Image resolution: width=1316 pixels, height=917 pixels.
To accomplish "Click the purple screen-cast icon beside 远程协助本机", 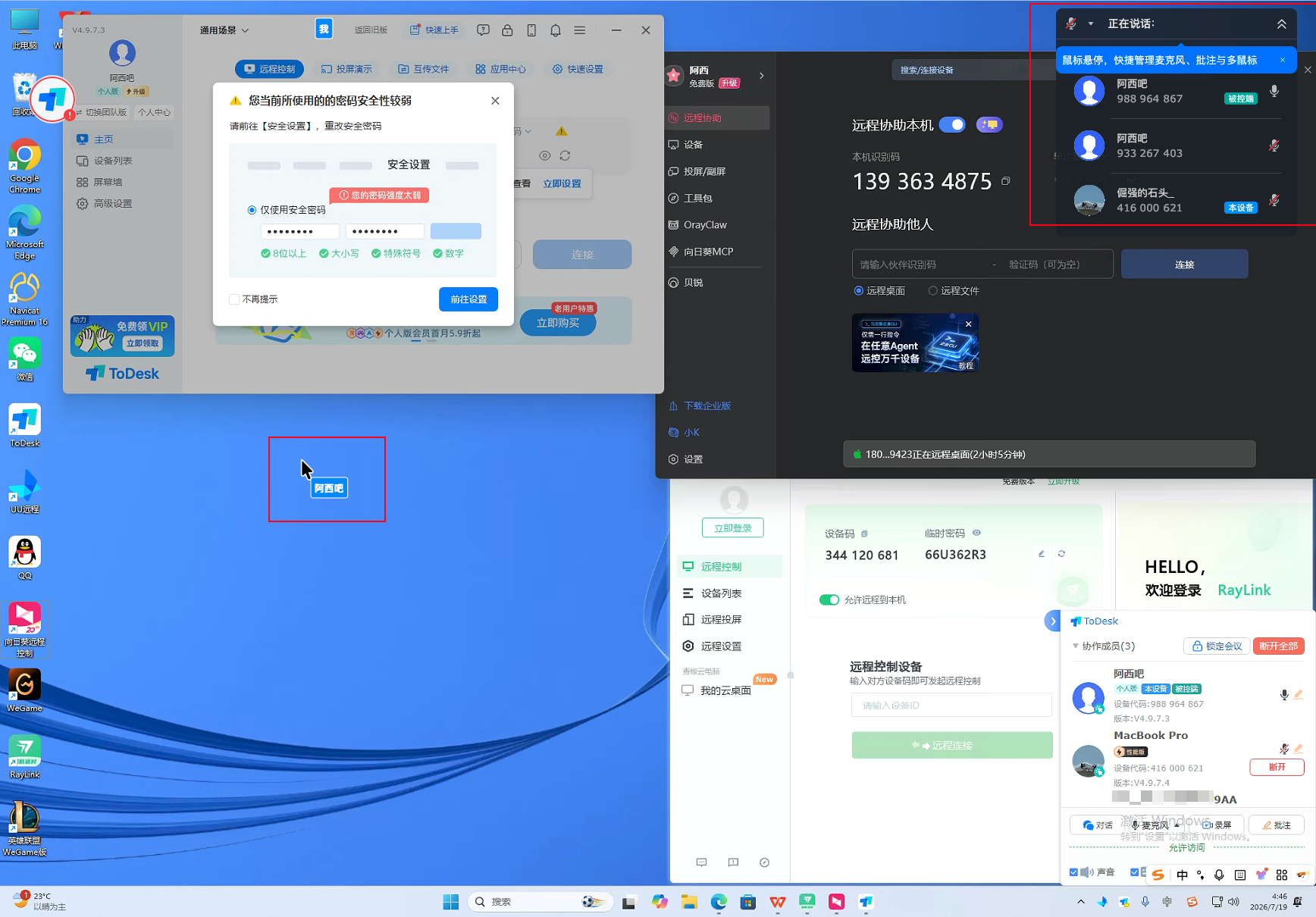I will (989, 124).
